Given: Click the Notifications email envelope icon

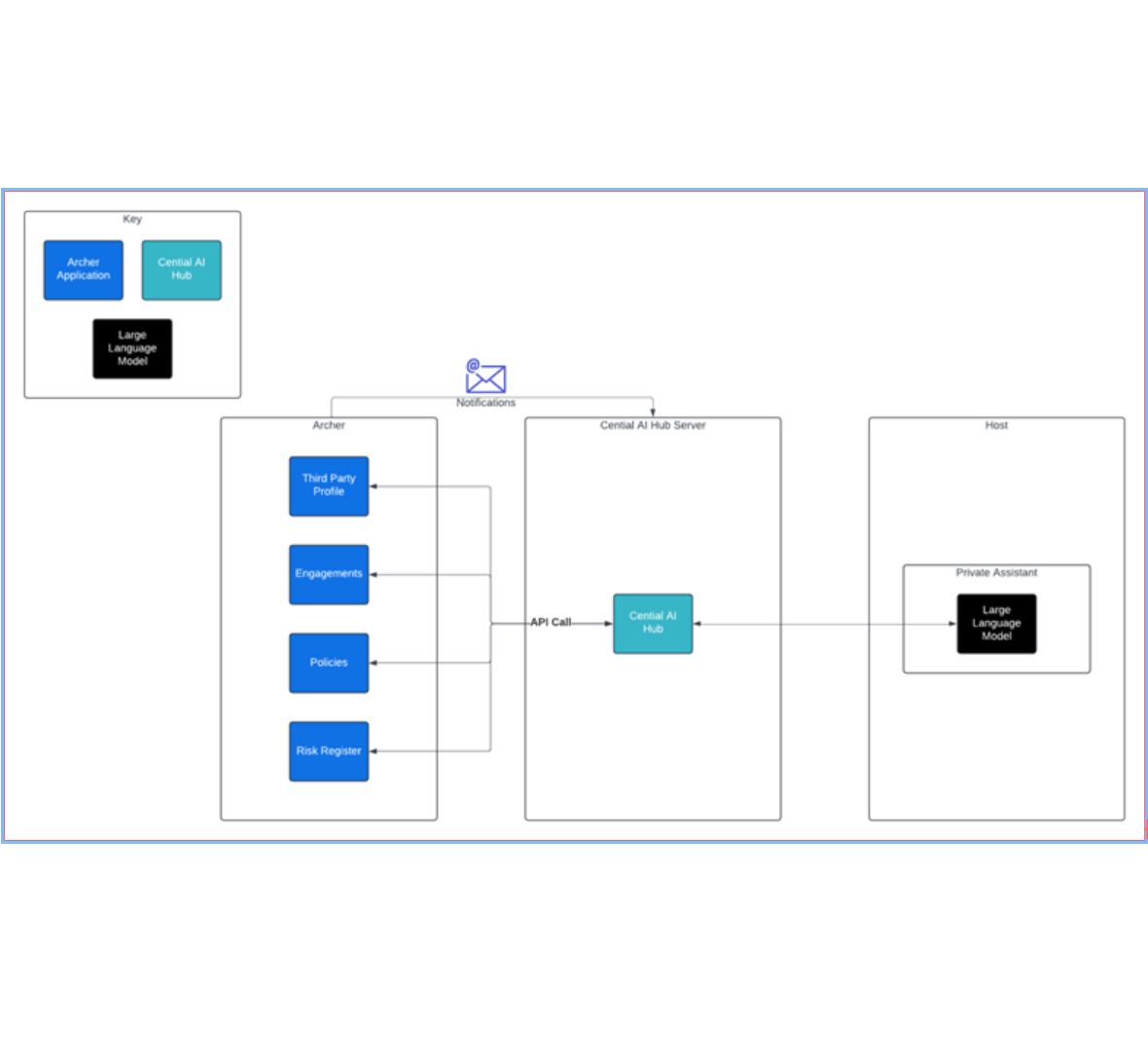Looking at the screenshot, I should pos(485,376).
